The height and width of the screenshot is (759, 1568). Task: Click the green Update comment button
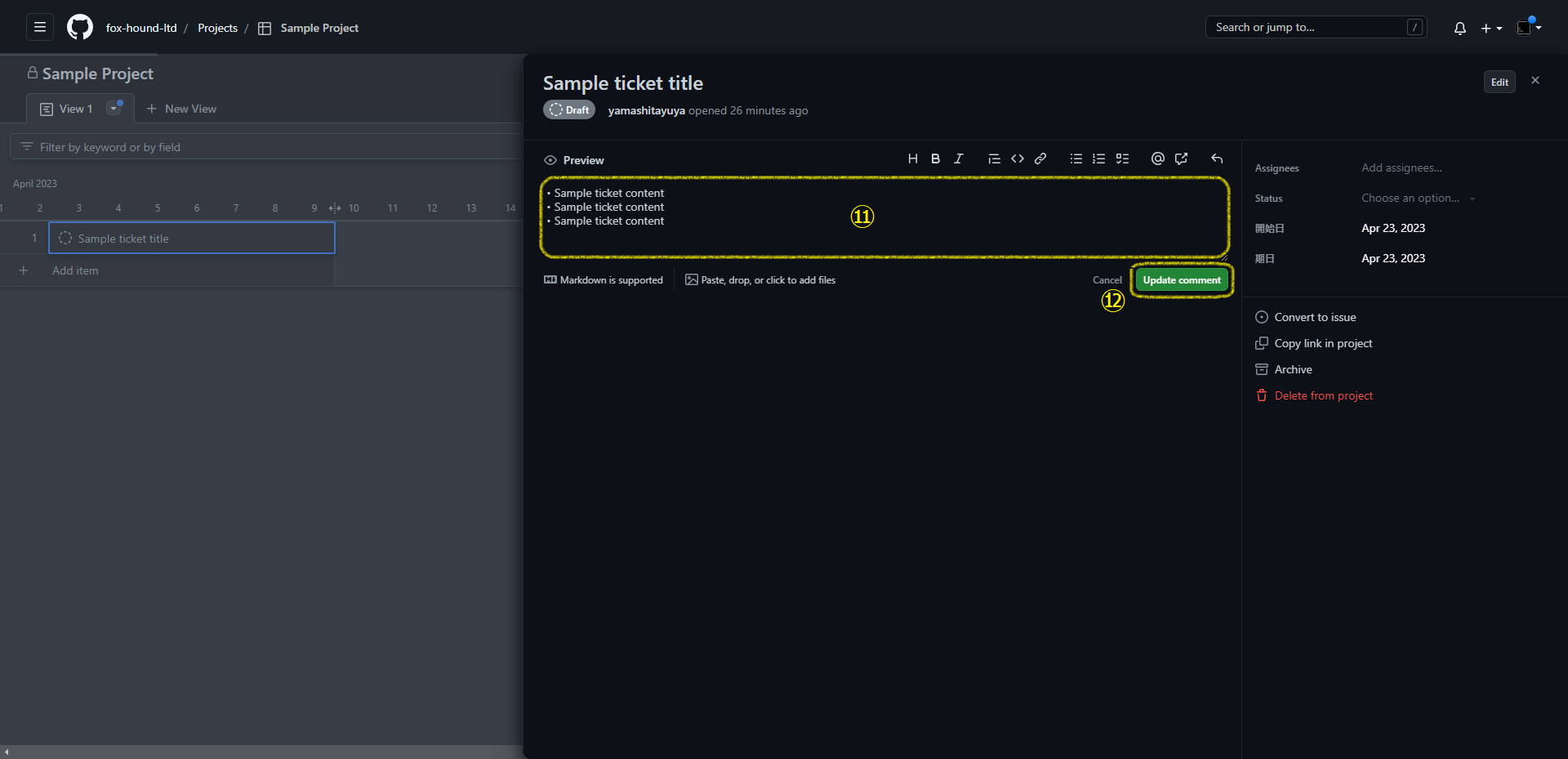[1181, 280]
